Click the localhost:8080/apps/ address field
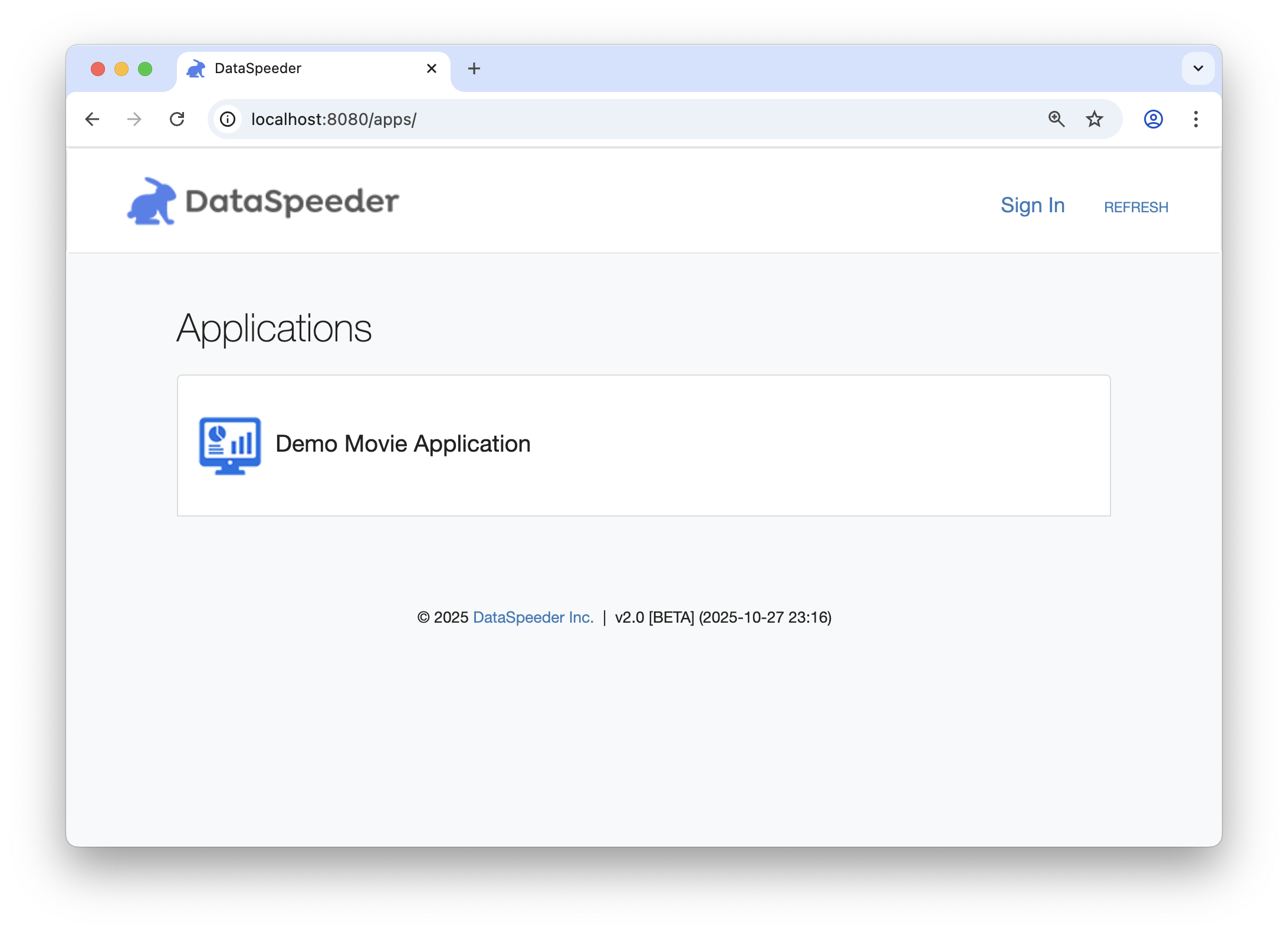Image resolution: width=1288 pixels, height=934 pixels. click(590, 119)
